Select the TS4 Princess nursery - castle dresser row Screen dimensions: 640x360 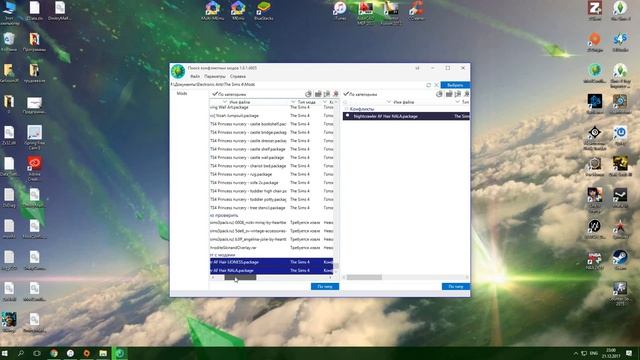coord(271,141)
